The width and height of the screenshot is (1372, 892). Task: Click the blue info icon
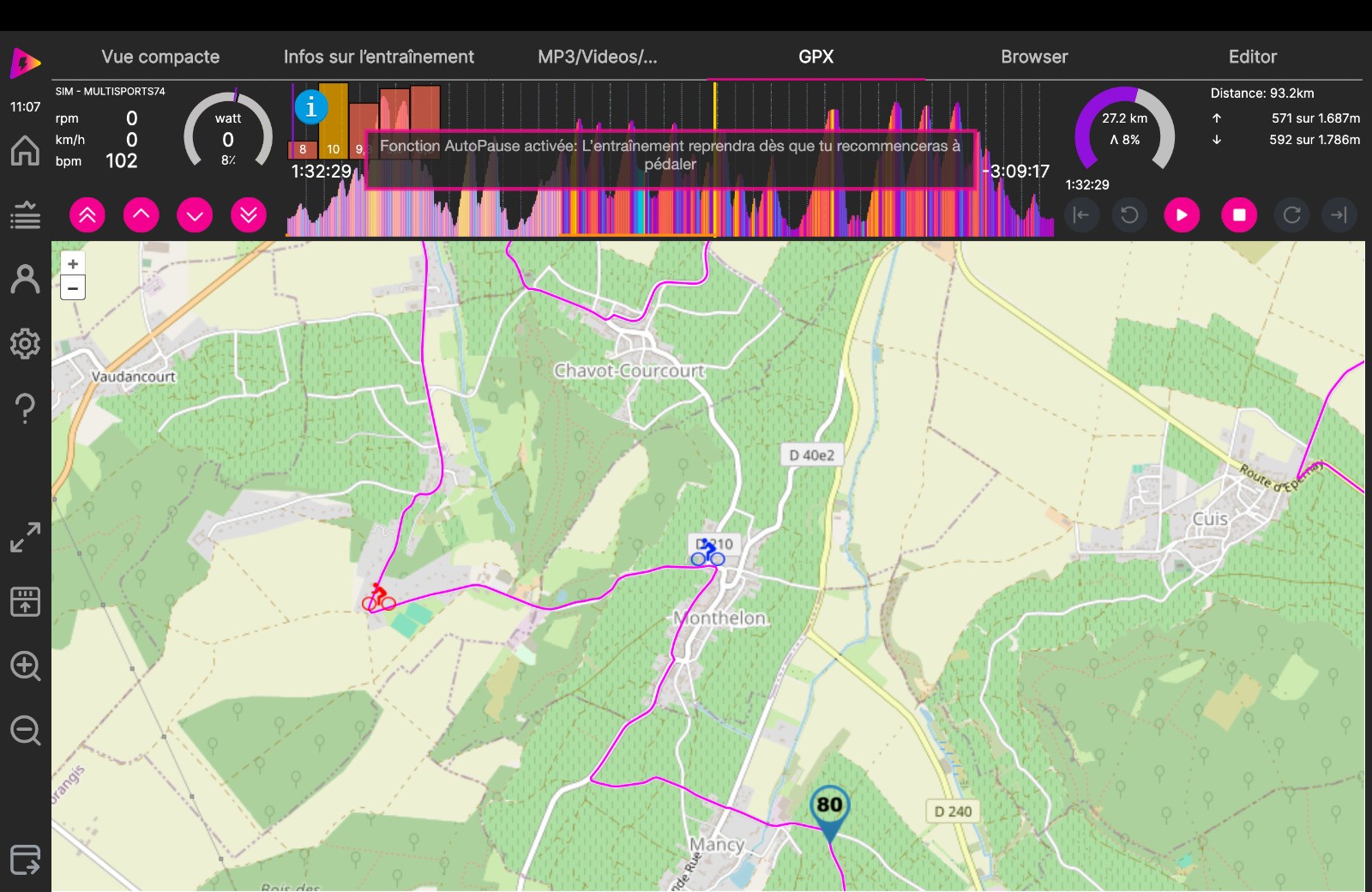point(310,107)
